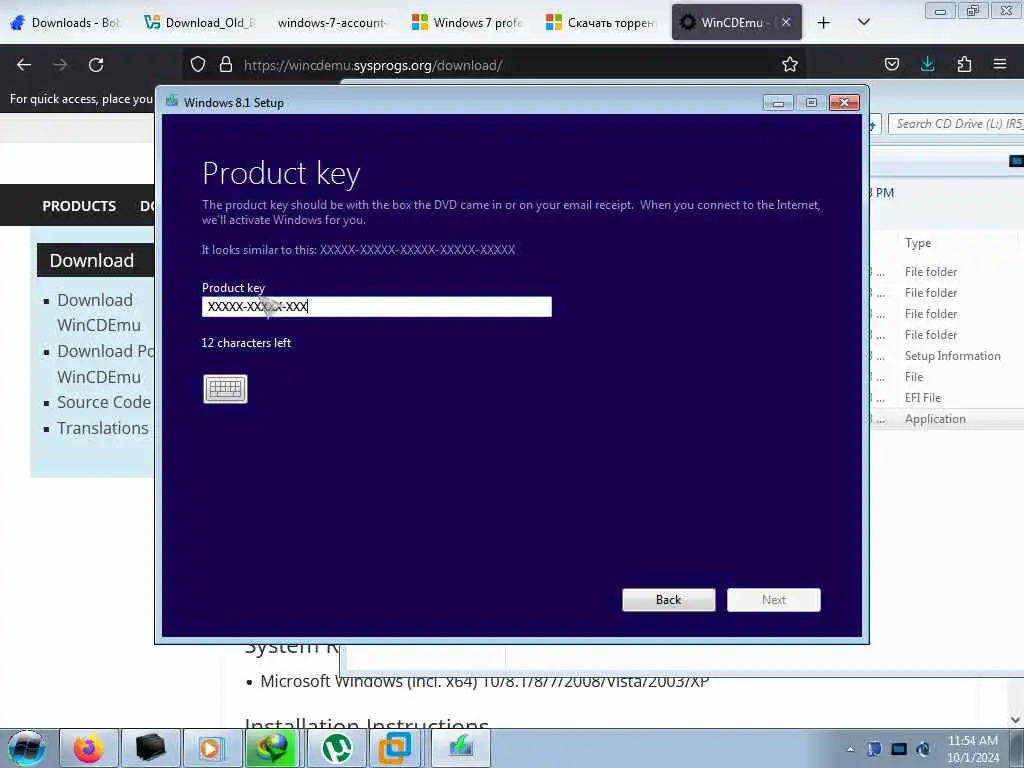This screenshot has width=1024, height=768.
Task: Minimize the Windows 8.1 Setup window
Action: (778, 103)
